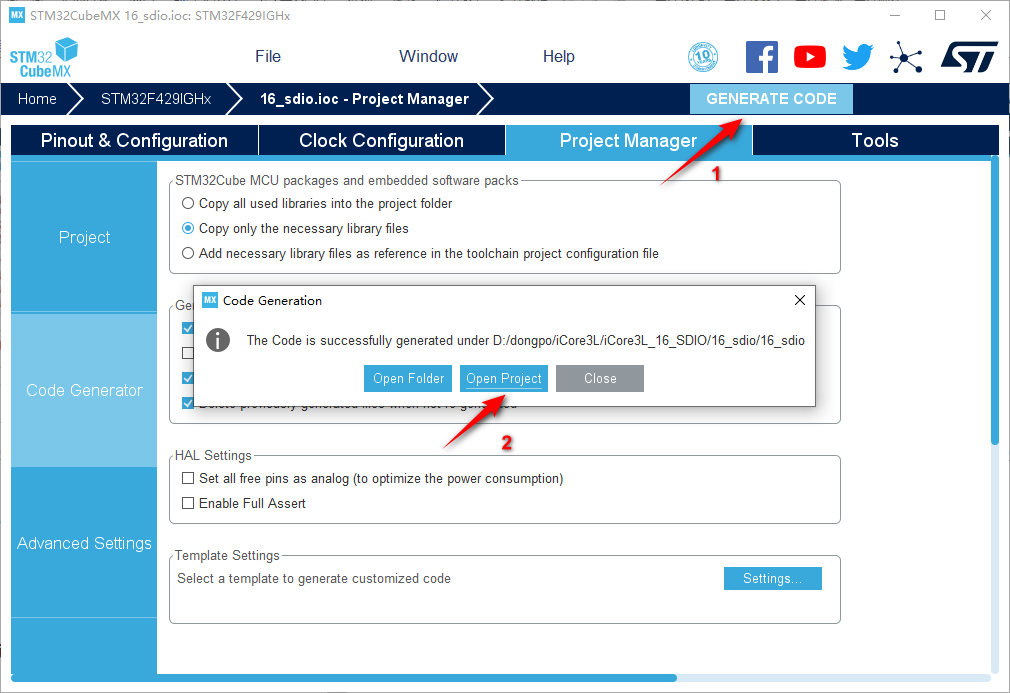Select Copy all used libraries option
Viewport: 1010px width, 693px height.
[188, 204]
